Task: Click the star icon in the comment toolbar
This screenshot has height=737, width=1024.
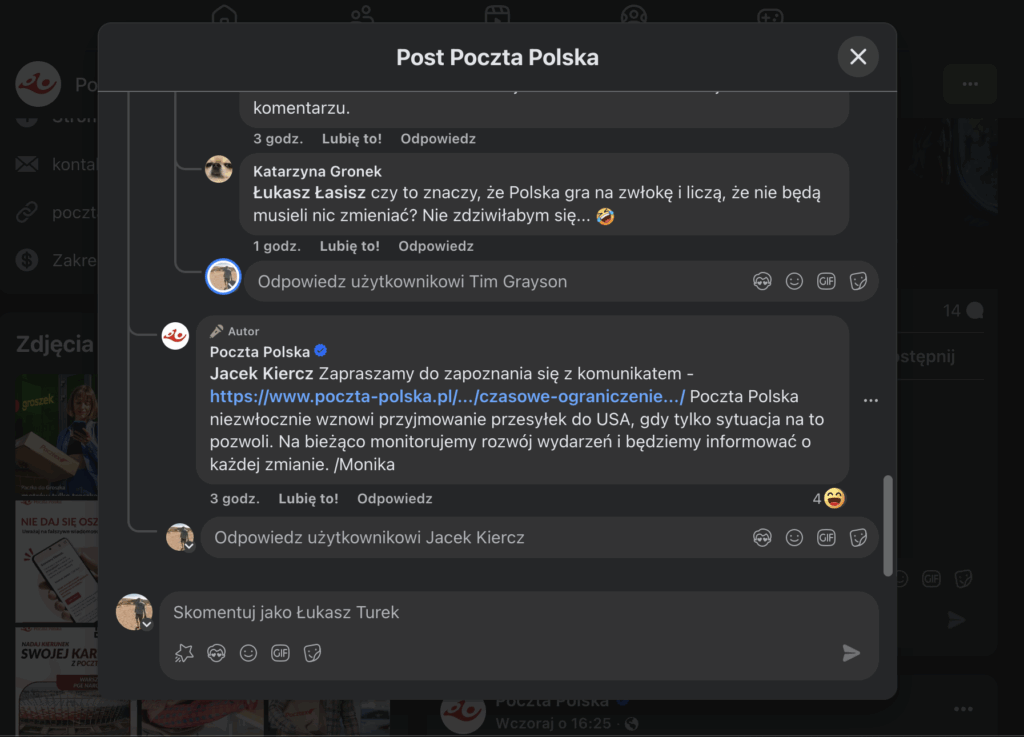Action: [x=184, y=653]
